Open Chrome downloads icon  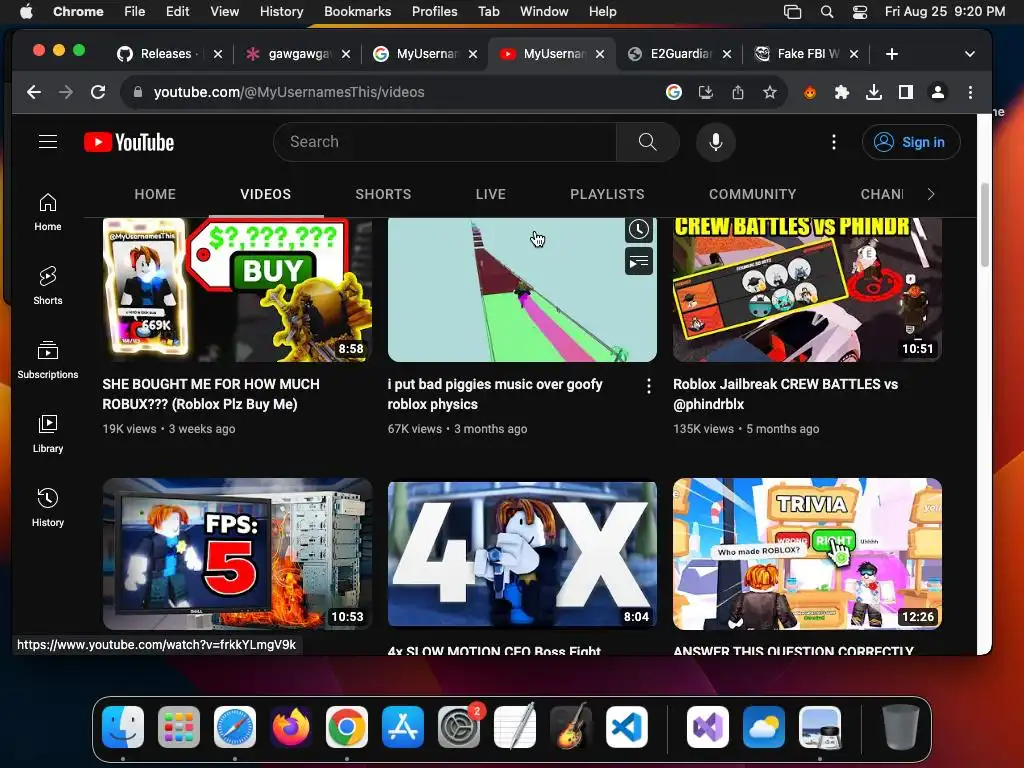(x=874, y=92)
